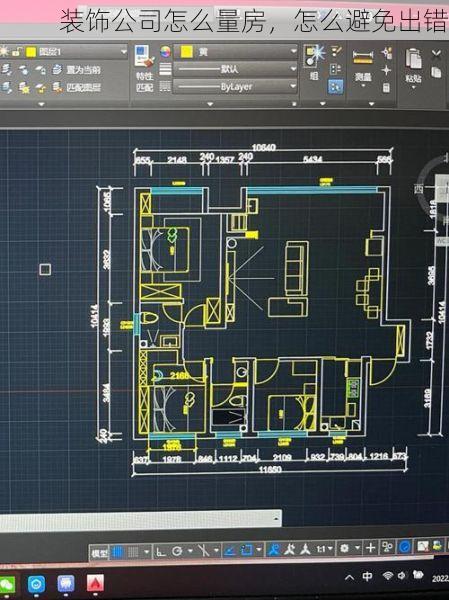Toggle polar tracking in status bar

tap(177, 551)
